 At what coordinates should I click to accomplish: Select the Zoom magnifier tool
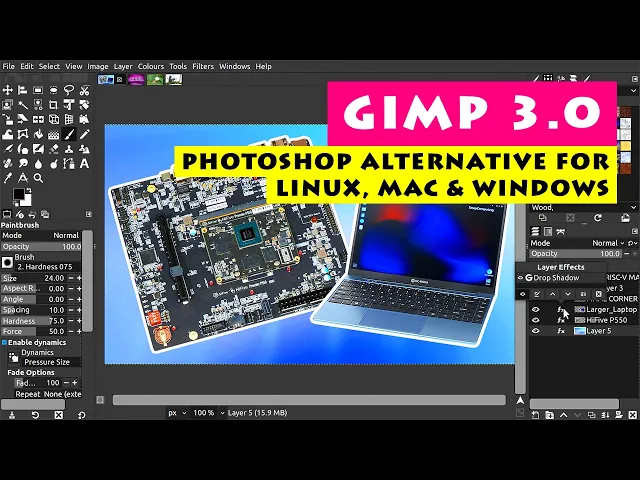pyautogui.click(x=38, y=178)
